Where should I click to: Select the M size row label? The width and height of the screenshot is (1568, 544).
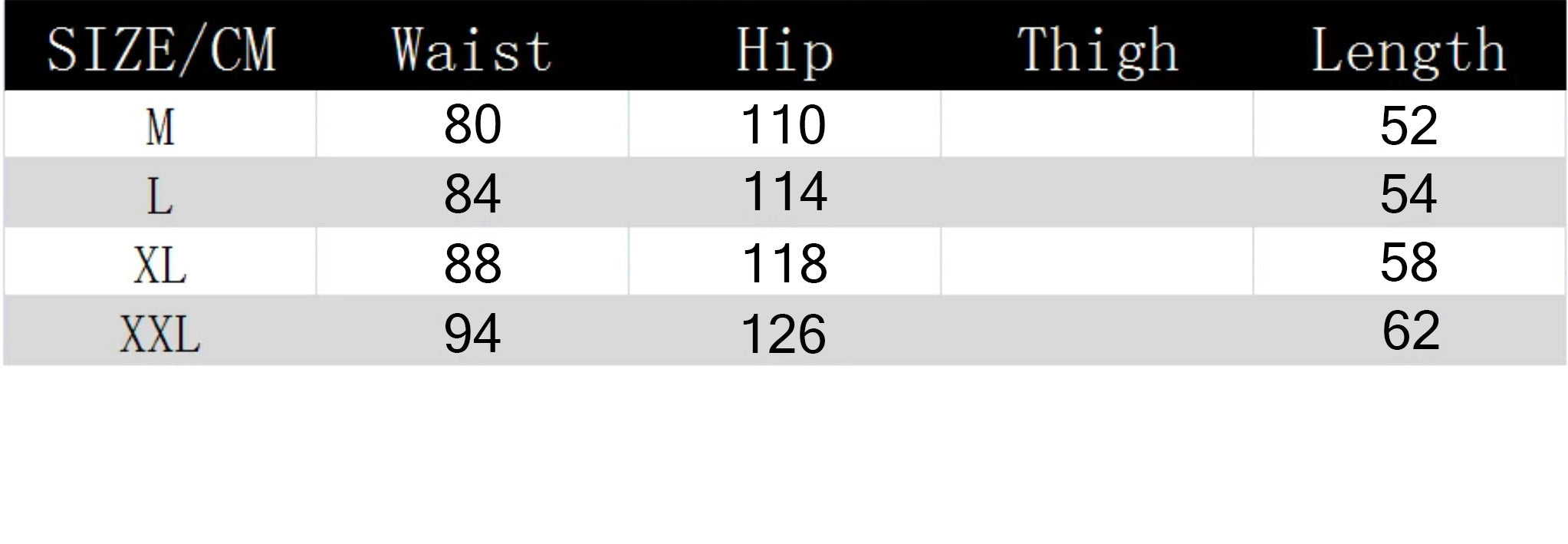(x=160, y=127)
